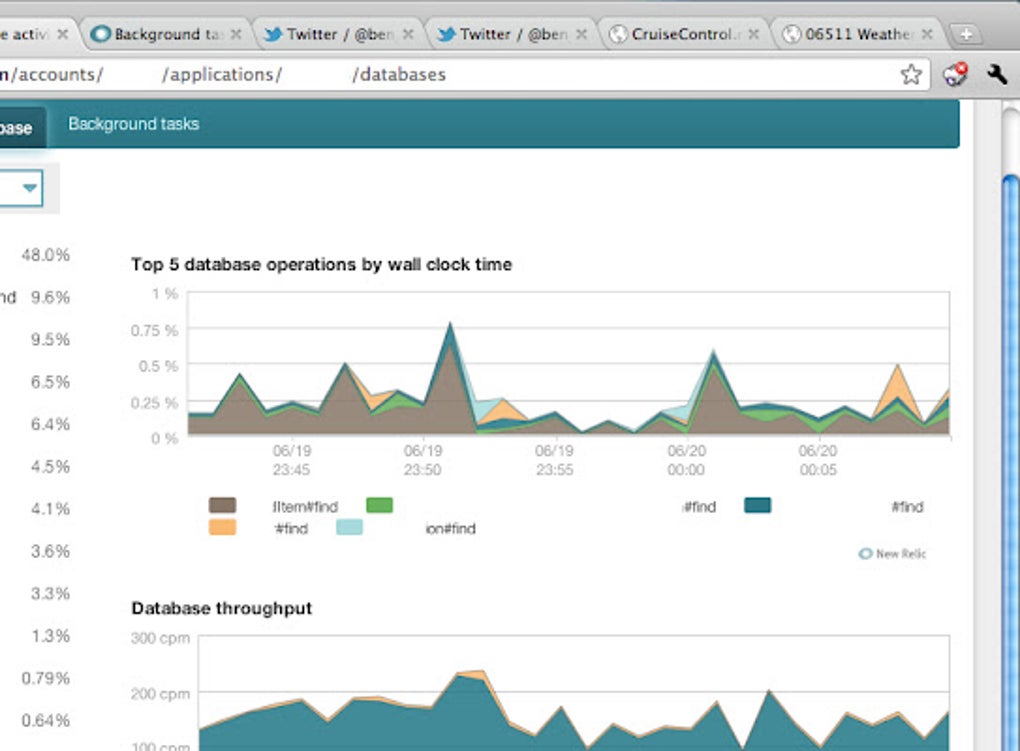Viewport: 1020px width, 751px height.
Task: Click the green series swatch in the legend
Action: (x=379, y=505)
